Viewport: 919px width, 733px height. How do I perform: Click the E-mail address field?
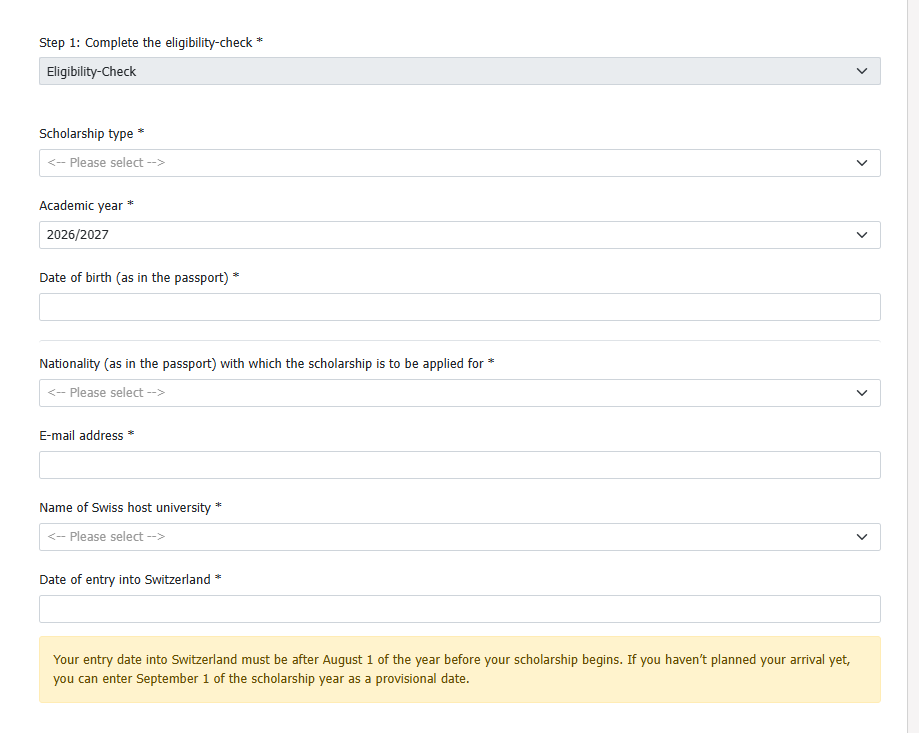[x=460, y=465]
